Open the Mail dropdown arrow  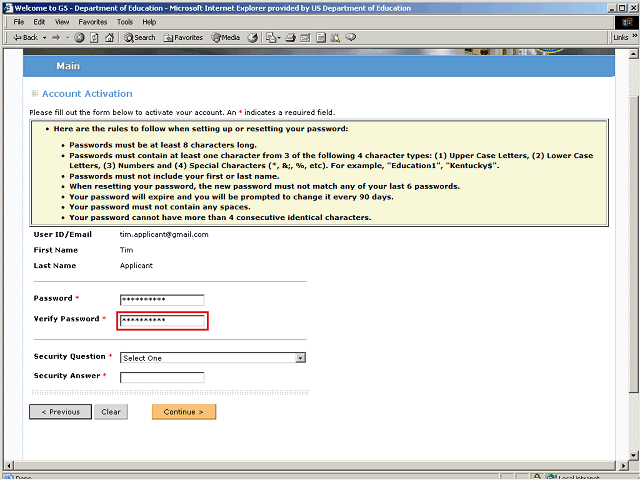(x=279, y=38)
